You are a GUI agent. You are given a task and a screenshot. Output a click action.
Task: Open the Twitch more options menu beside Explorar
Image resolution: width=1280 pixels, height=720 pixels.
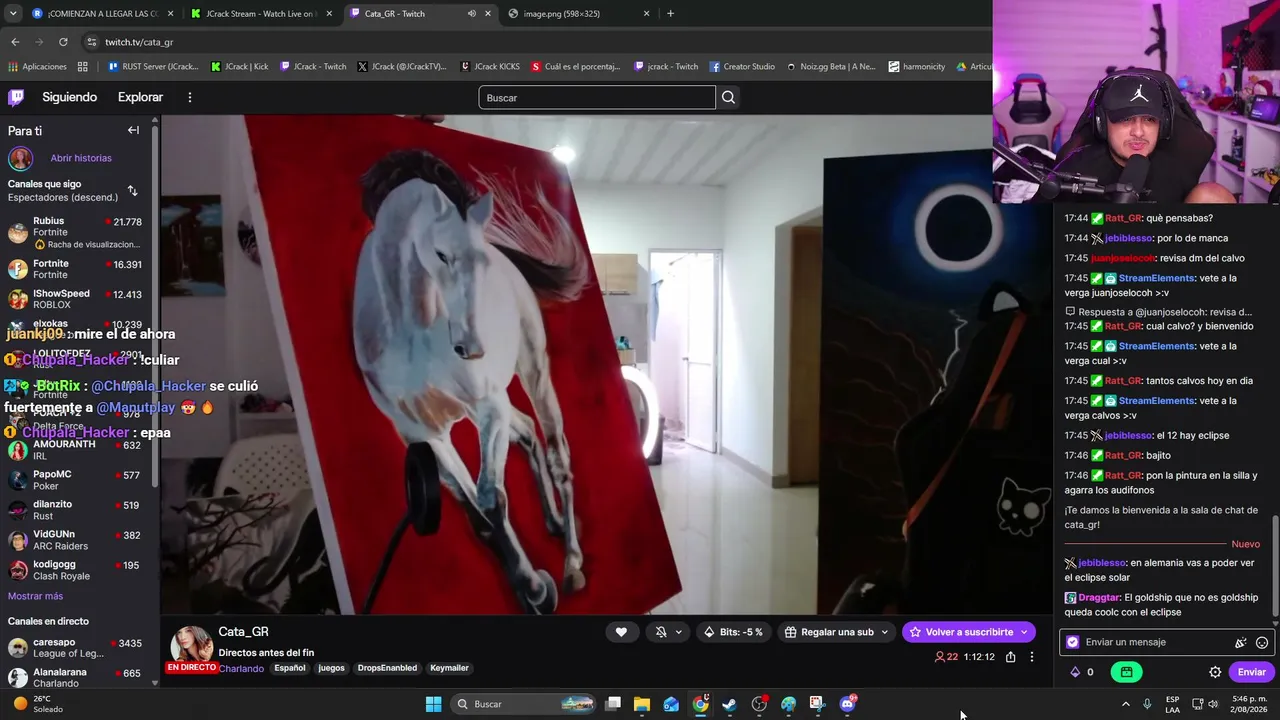click(189, 97)
